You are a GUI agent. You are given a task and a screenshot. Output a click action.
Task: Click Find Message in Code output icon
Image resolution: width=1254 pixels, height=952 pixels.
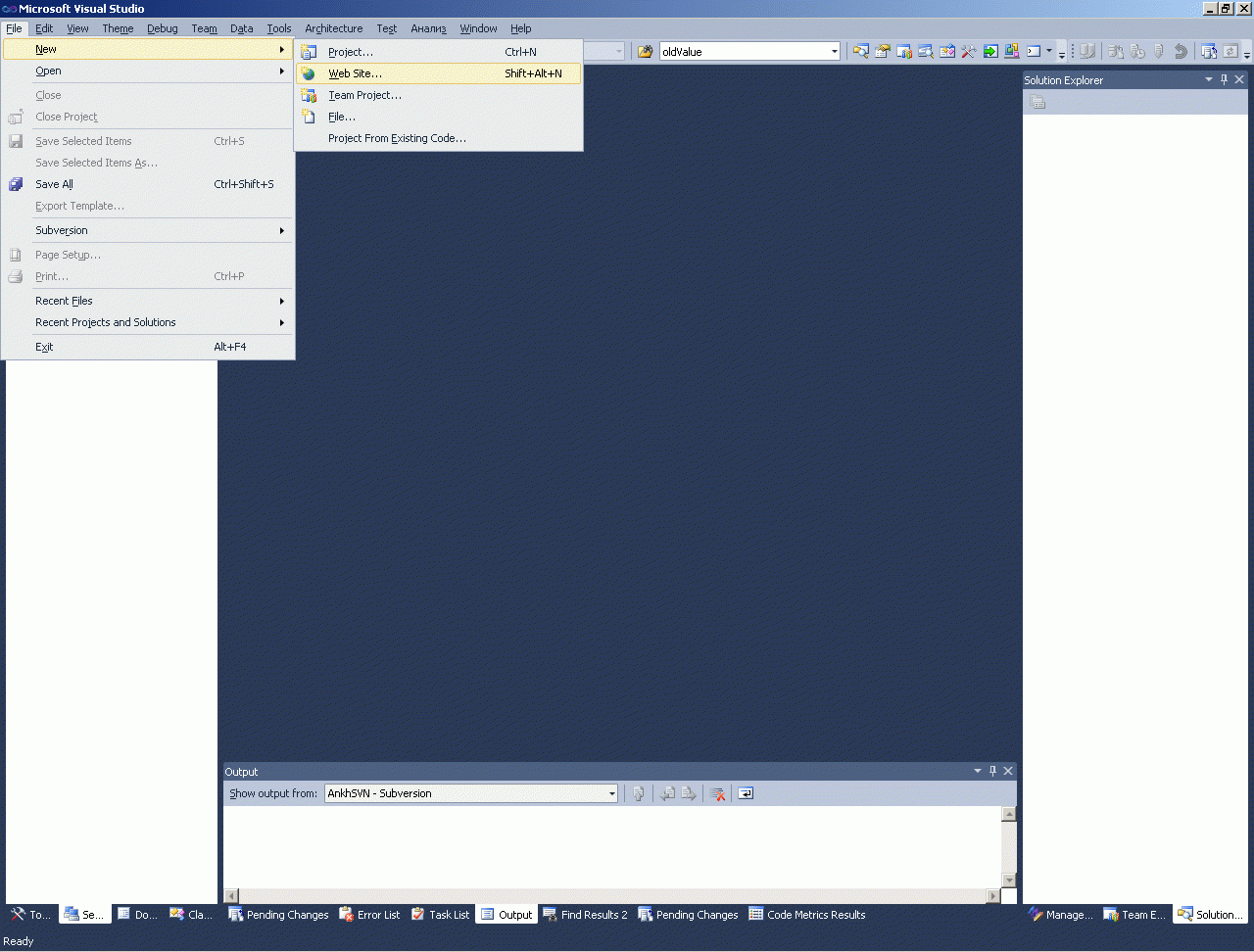tap(639, 793)
